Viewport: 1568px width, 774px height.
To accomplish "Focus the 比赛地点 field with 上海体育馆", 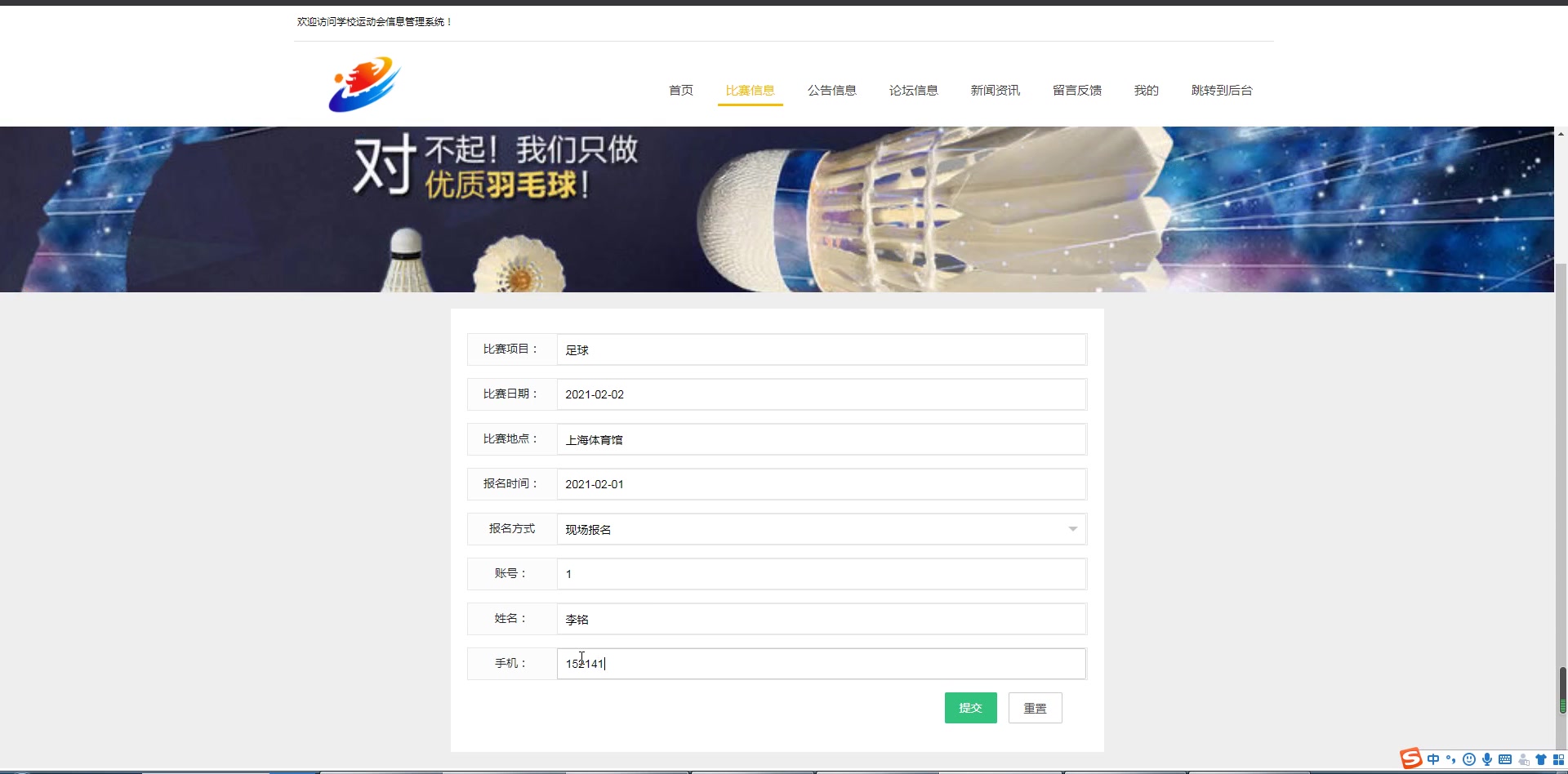I will pos(822,439).
